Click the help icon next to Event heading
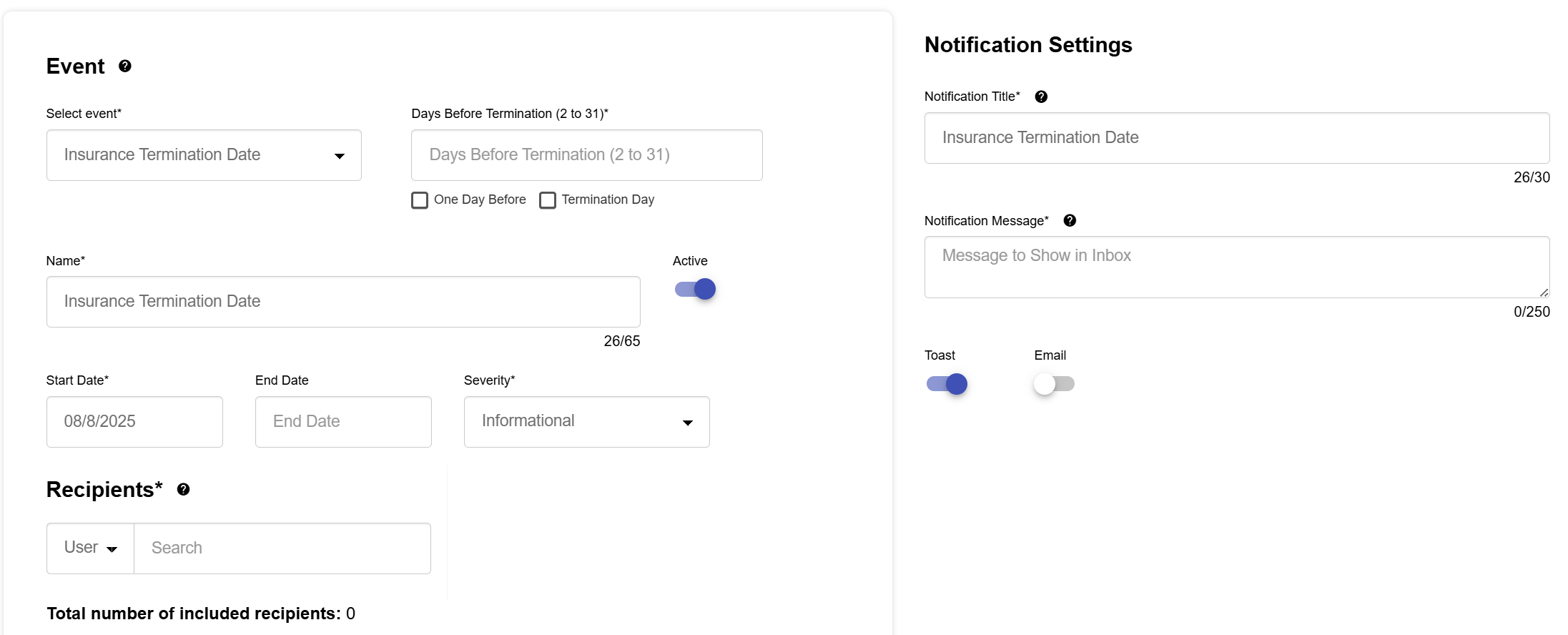The width and height of the screenshot is (1568, 635). point(125,67)
